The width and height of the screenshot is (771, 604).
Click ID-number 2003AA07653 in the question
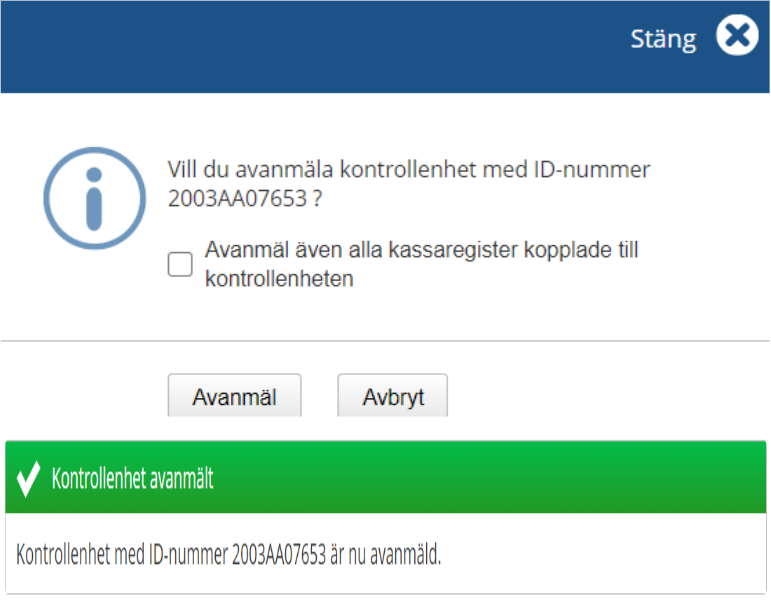coord(236,199)
